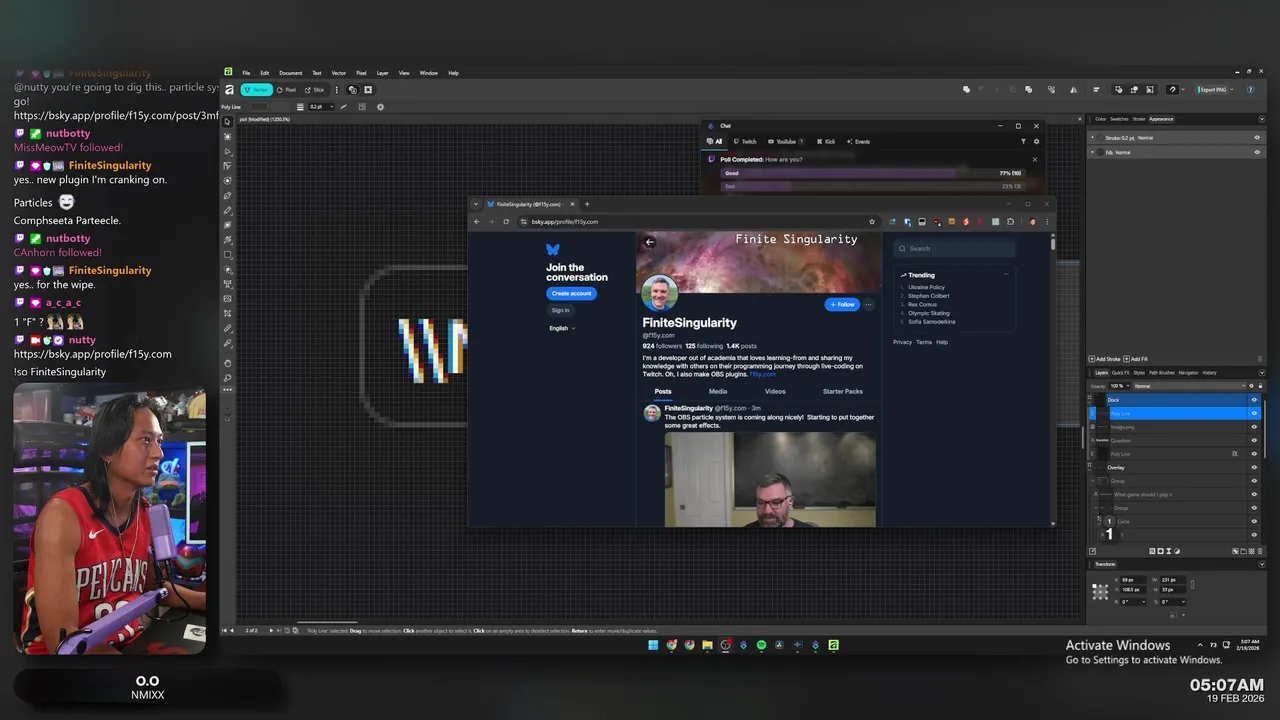Select the Rectangle shape tool

tap(227, 254)
